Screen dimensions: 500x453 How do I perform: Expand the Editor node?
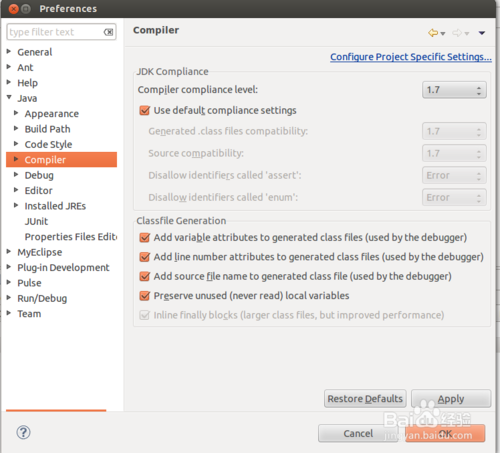click(x=16, y=190)
